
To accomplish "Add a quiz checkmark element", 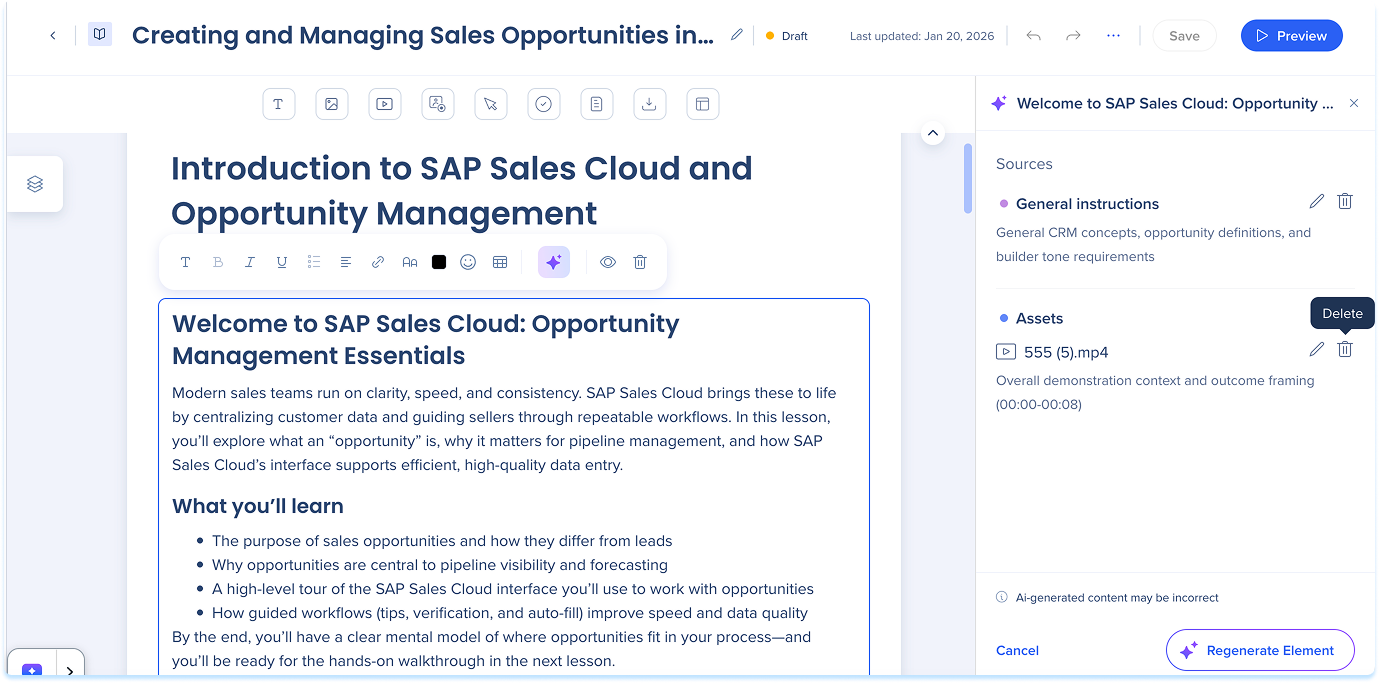I will [543, 104].
